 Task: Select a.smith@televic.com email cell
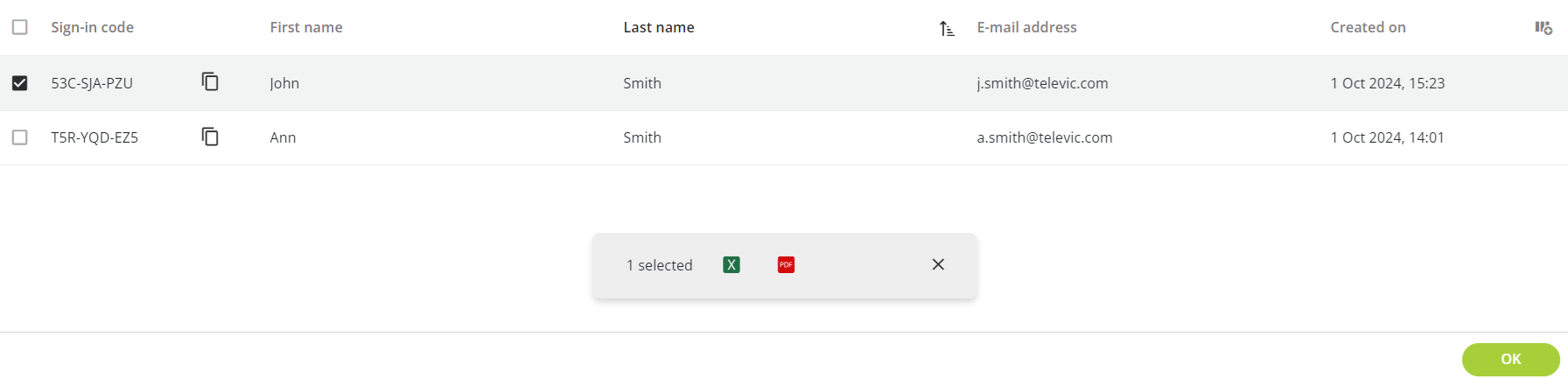point(1045,137)
